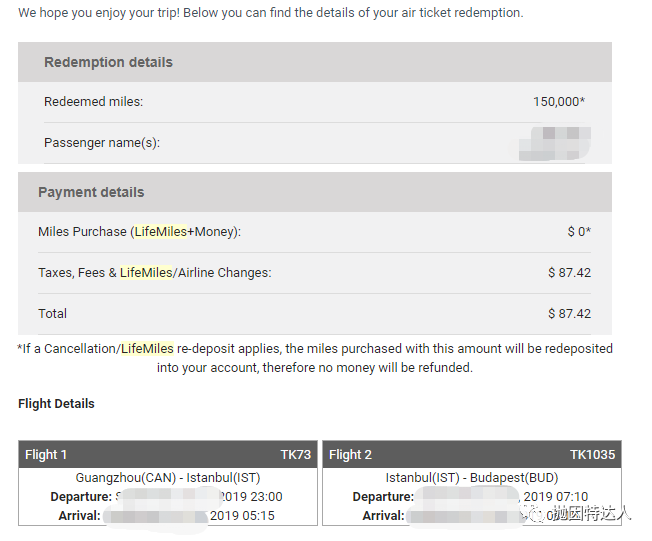Click the blurred passenger name
This screenshot has width=652, height=541.
point(553,143)
